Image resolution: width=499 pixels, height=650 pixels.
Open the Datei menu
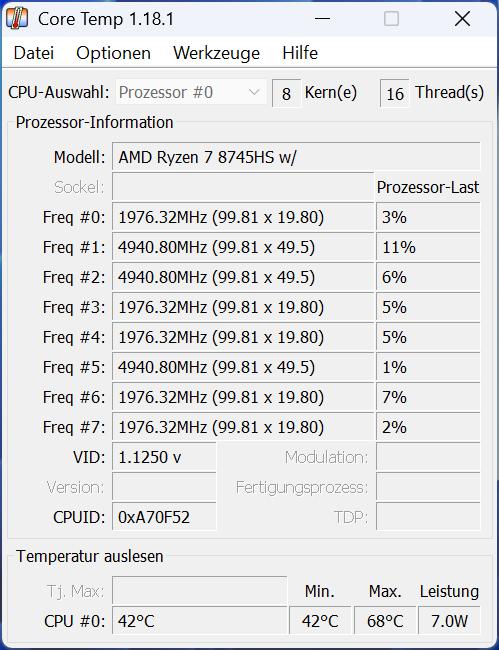(x=34, y=53)
